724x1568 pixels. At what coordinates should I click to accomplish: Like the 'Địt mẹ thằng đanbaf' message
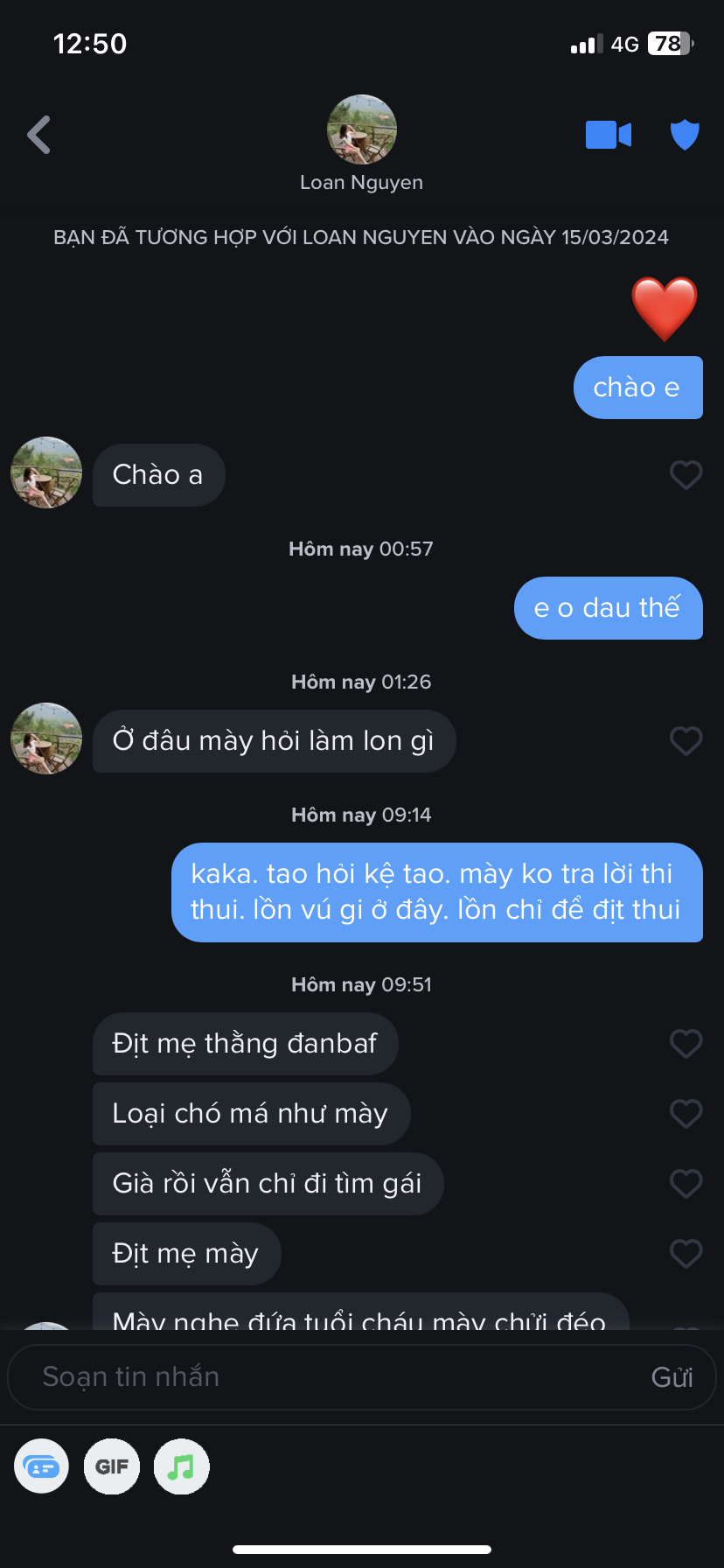(x=686, y=1044)
